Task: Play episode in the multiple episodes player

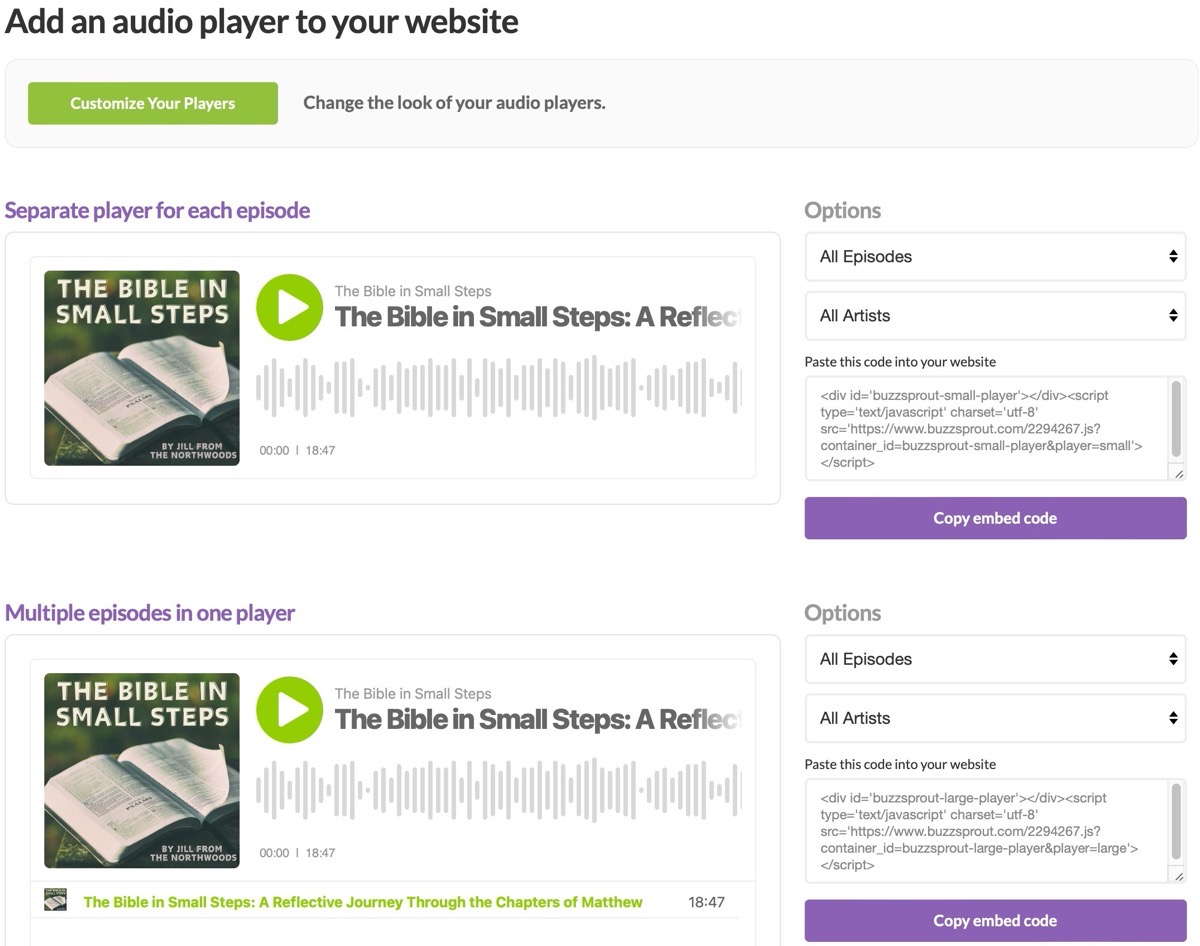Action: coord(289,710)
